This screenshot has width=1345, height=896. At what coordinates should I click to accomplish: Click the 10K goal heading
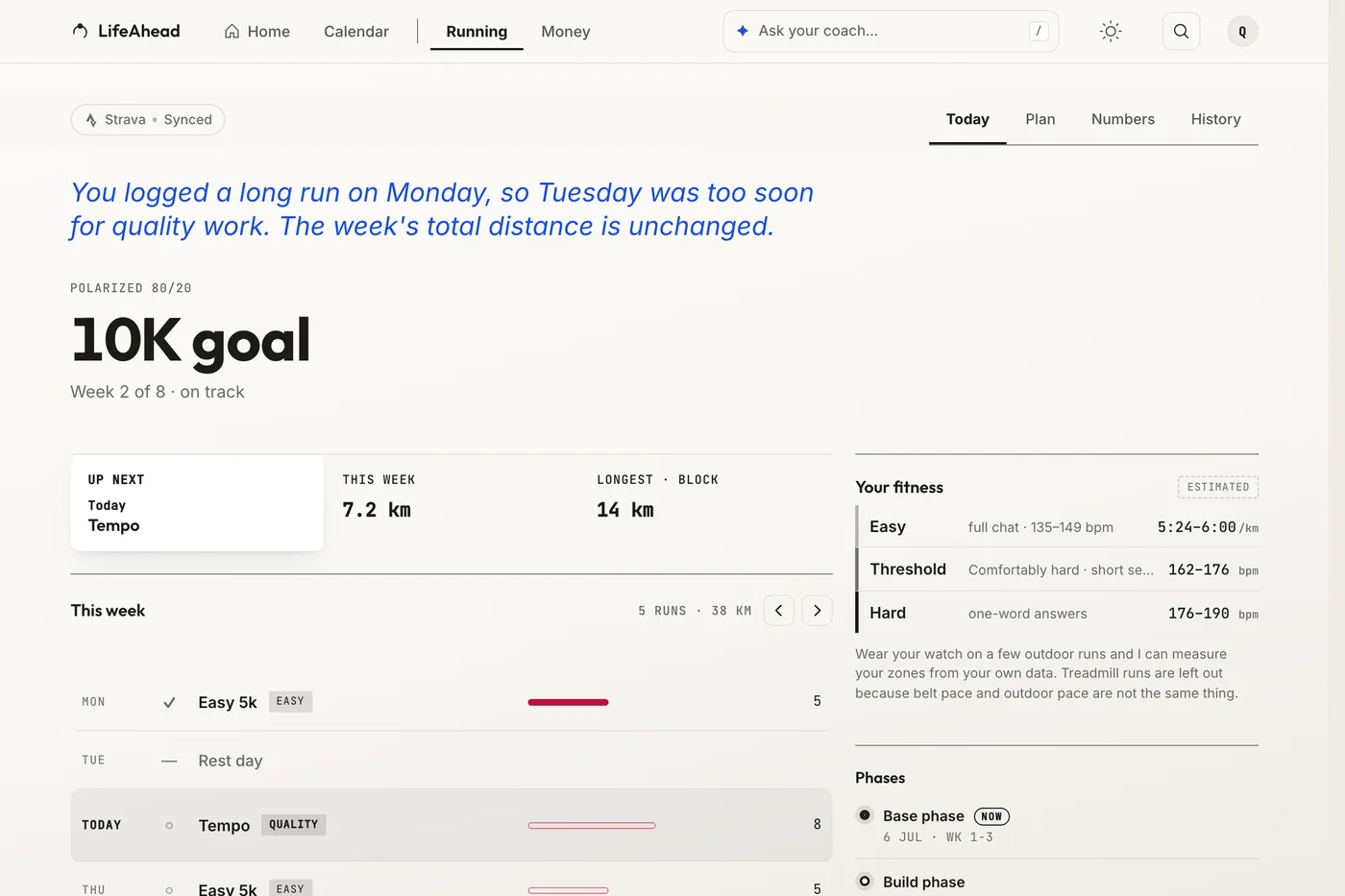pos(191,341)
